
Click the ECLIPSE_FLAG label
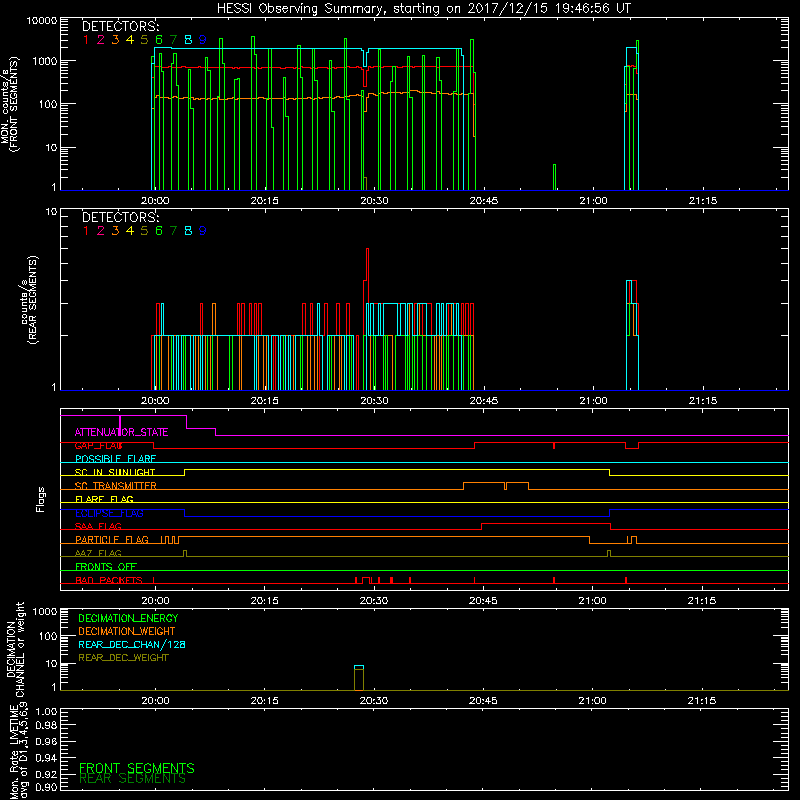point(109,513)
